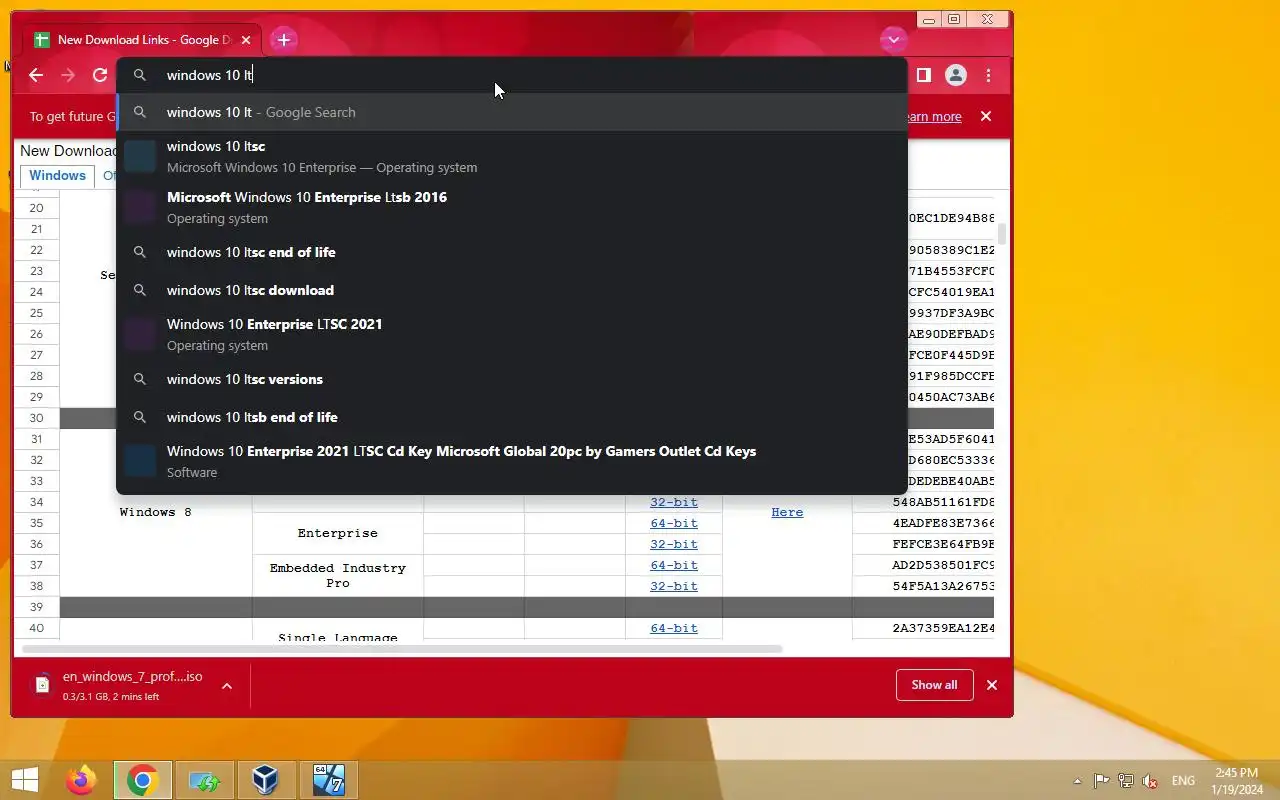
Task: Click the browser forward arrow
Action: point(68,75)
